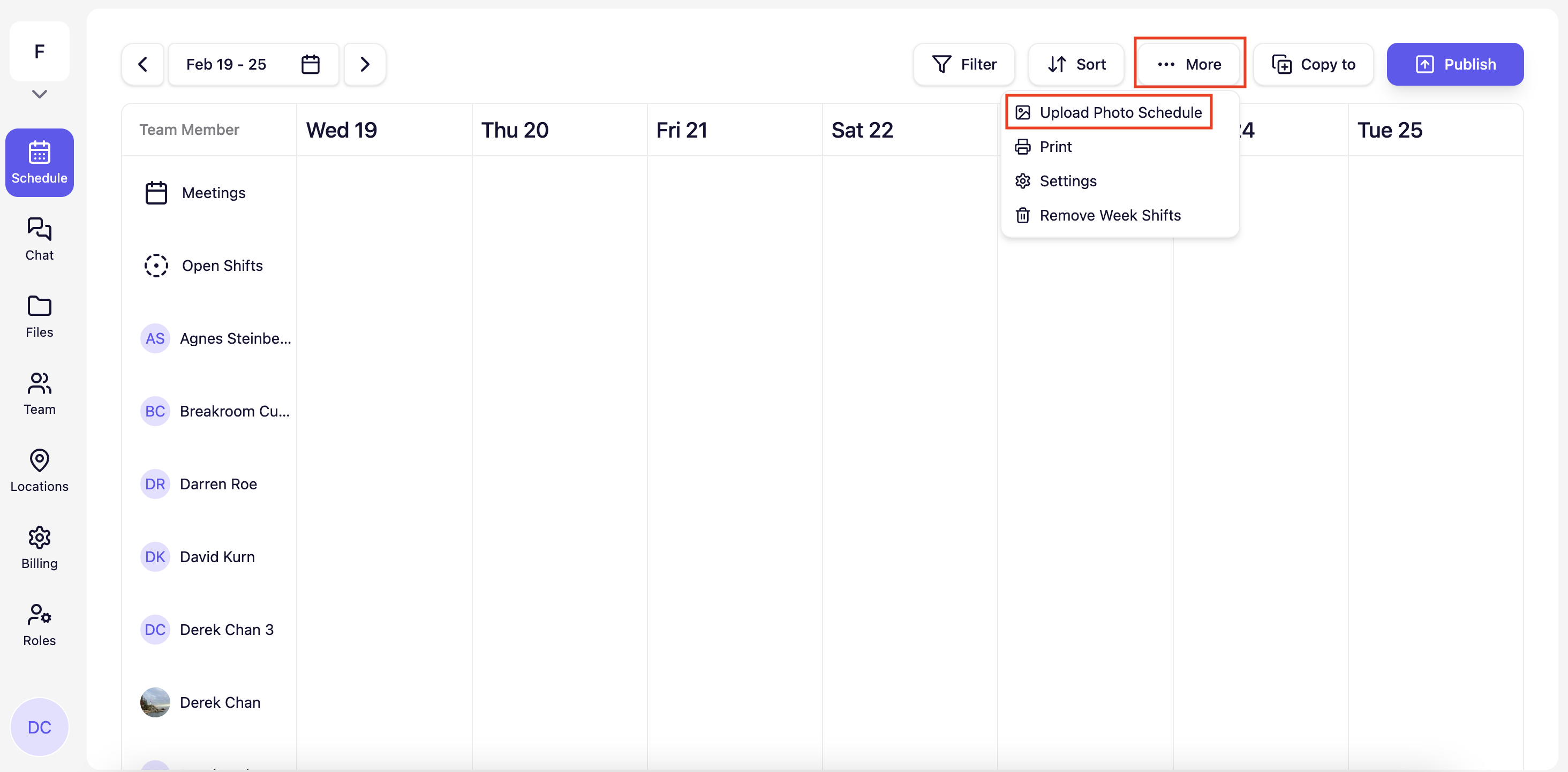Go to the next week
The image size is (1568, 772).
(x=365, y=64)
